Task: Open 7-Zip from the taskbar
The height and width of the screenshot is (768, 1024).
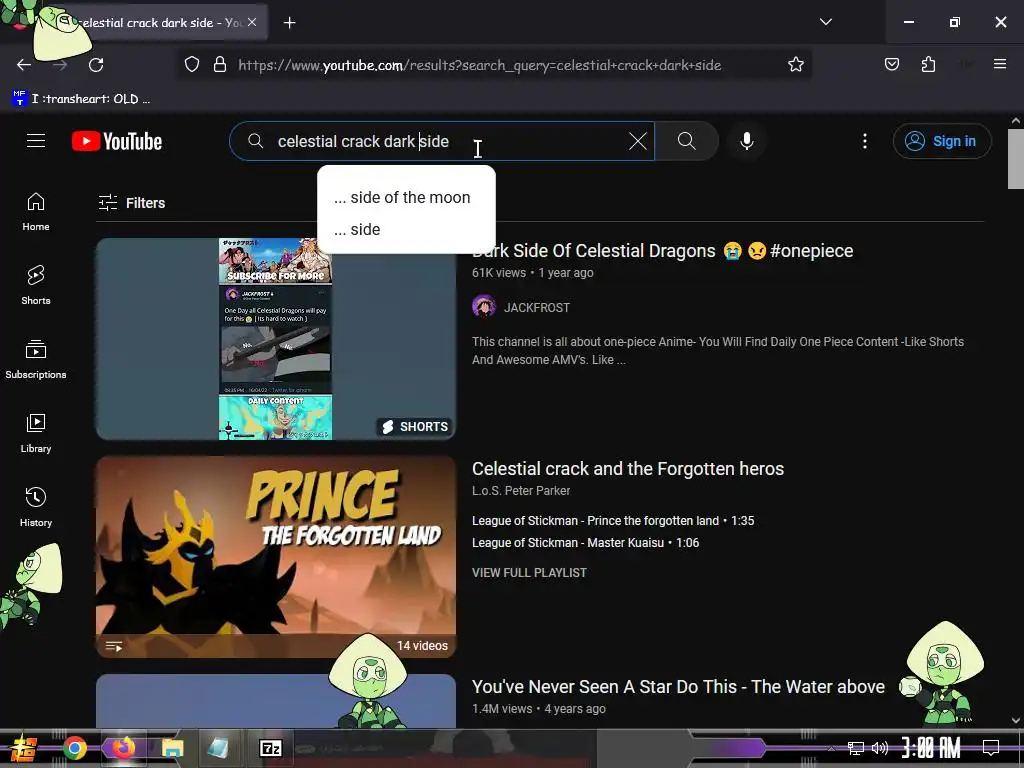Action: 270,748
